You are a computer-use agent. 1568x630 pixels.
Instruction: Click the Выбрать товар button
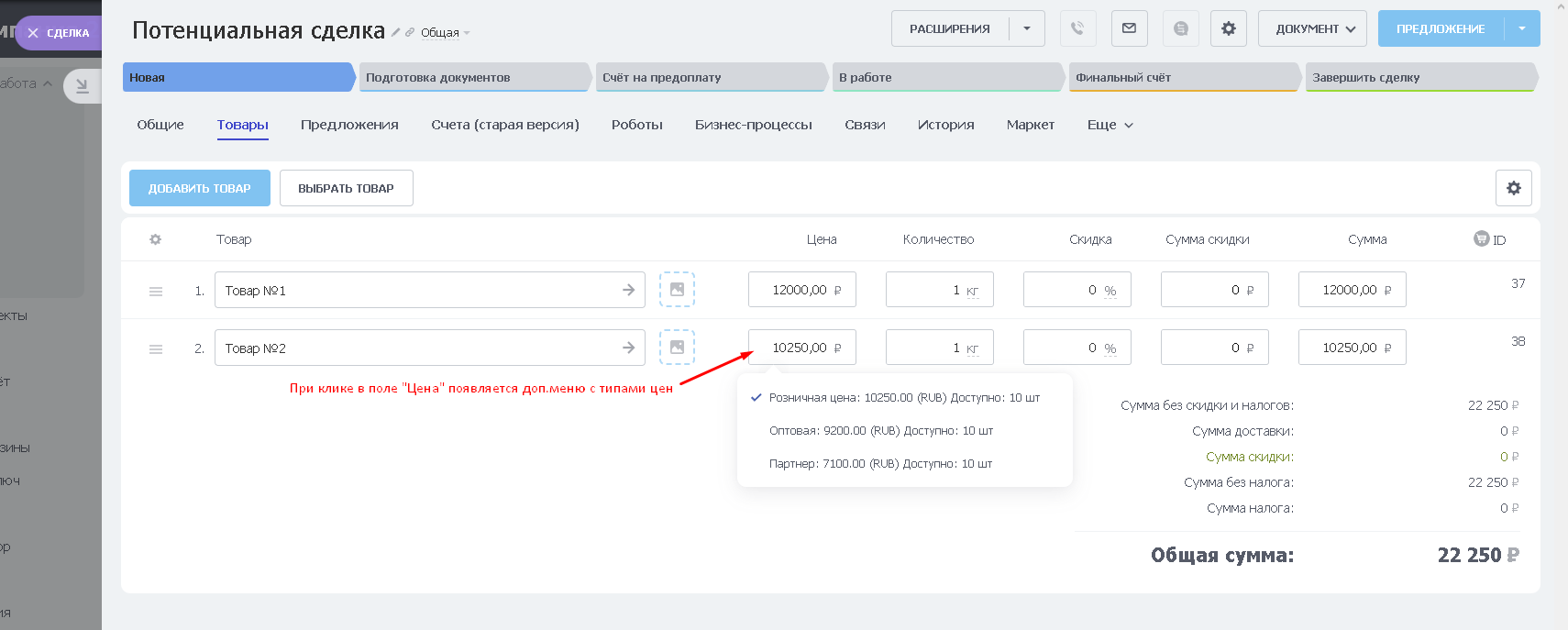346,188
